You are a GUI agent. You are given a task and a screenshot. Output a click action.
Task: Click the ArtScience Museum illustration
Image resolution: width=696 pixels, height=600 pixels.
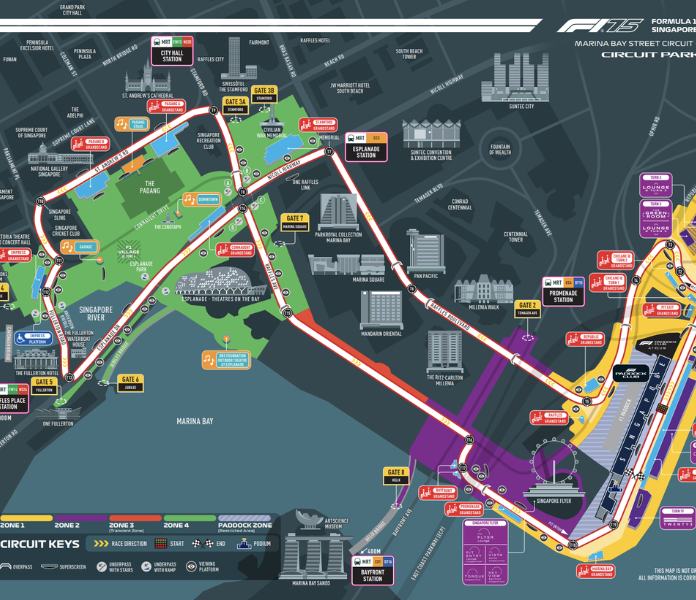point(309,519)
